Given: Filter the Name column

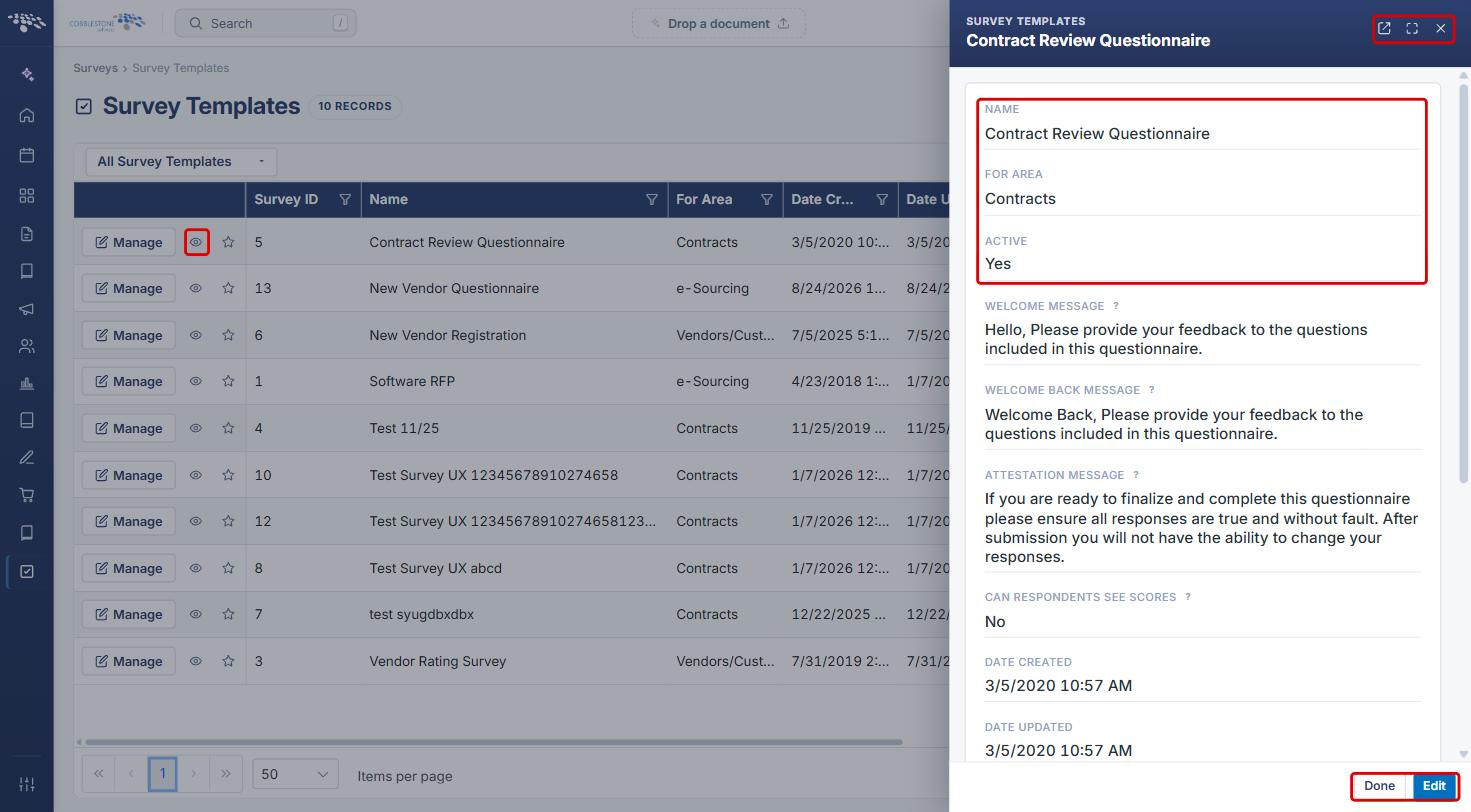Looking at the screenshot, I should (x=652, y=200).
